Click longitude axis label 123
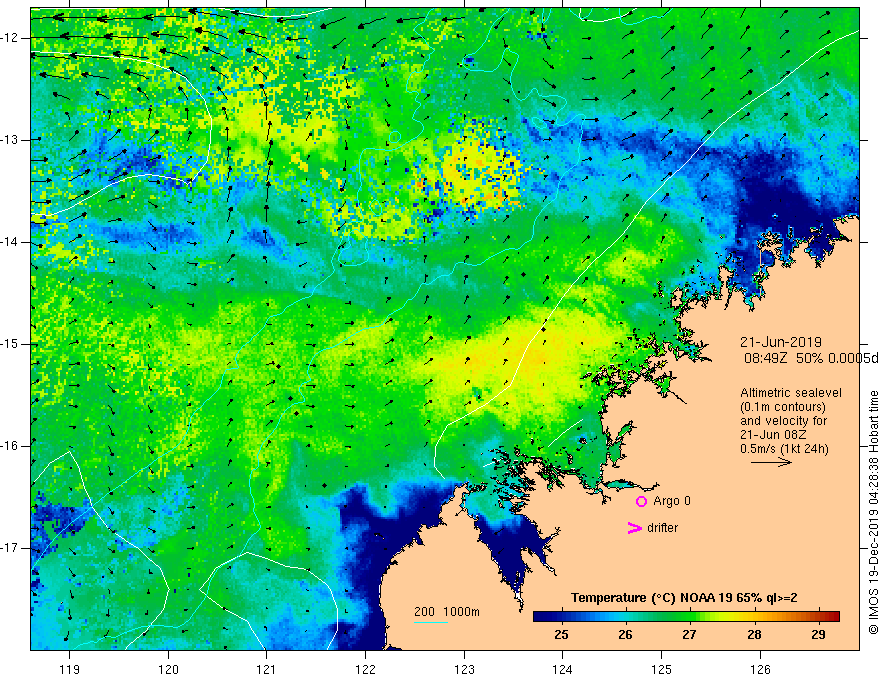This screenshot has width=880, height=680. (x=464, y=669)
